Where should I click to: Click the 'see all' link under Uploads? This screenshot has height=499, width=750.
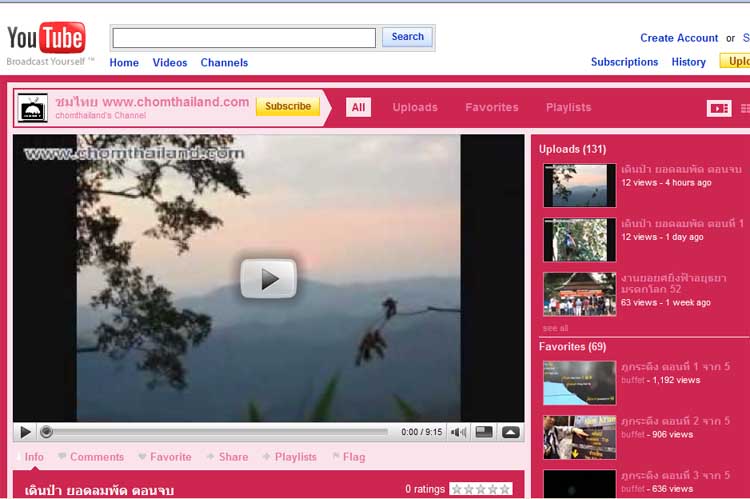pyautogui.click(x=555, y=328)
